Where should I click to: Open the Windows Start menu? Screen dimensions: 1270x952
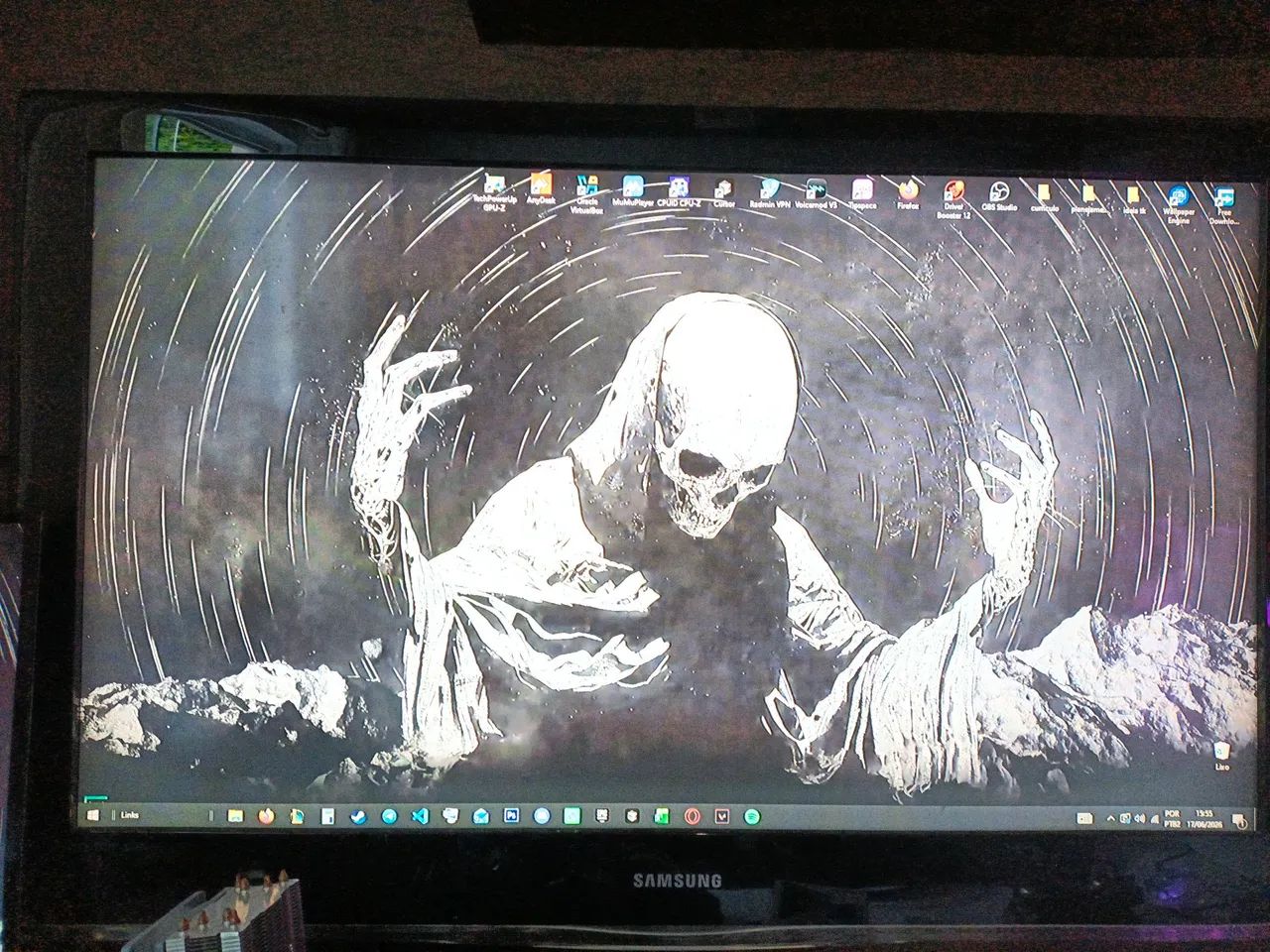point(93,814)
